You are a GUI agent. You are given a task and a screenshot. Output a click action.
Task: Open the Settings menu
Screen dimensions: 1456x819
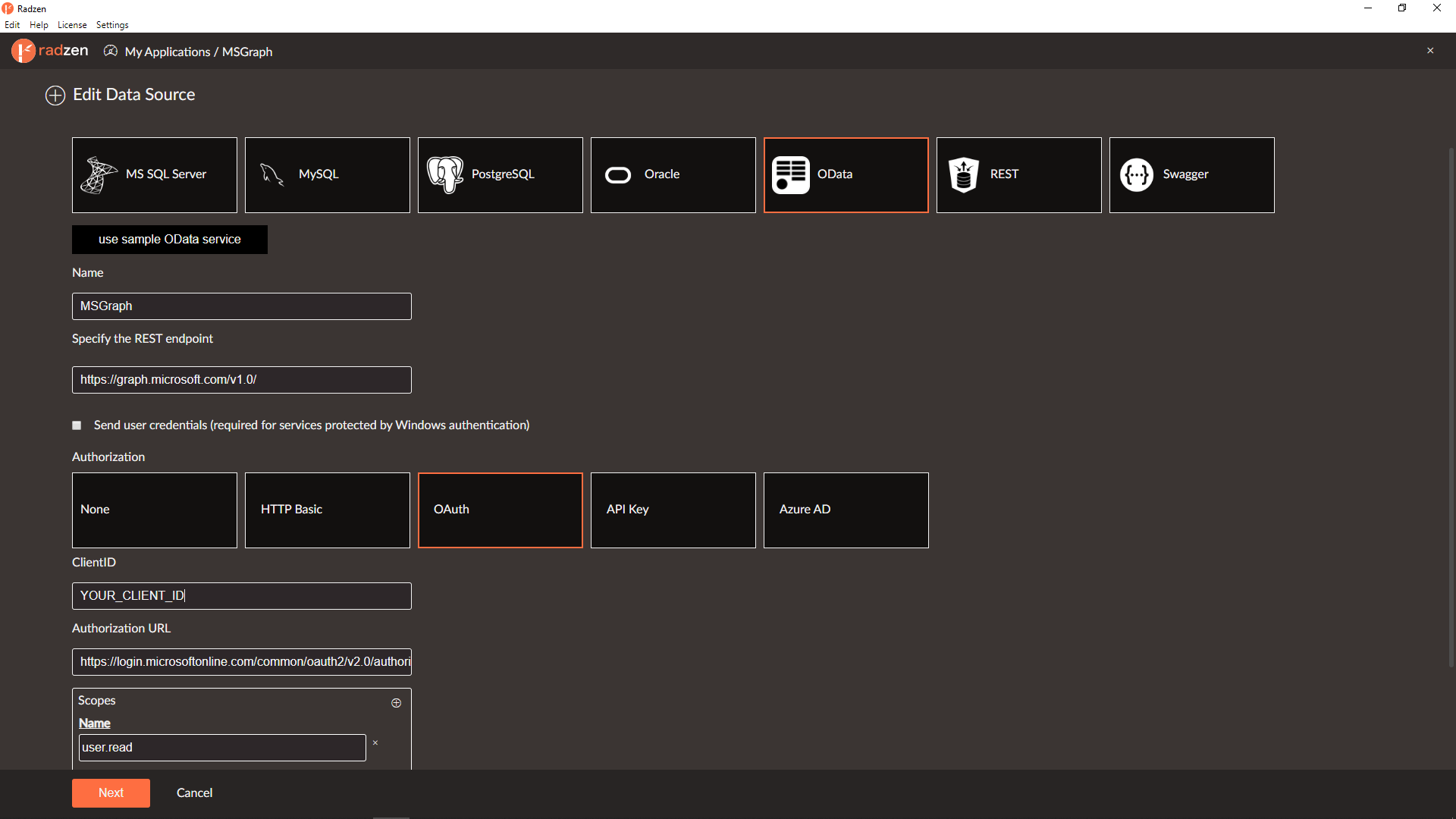[x=112, y=25]
